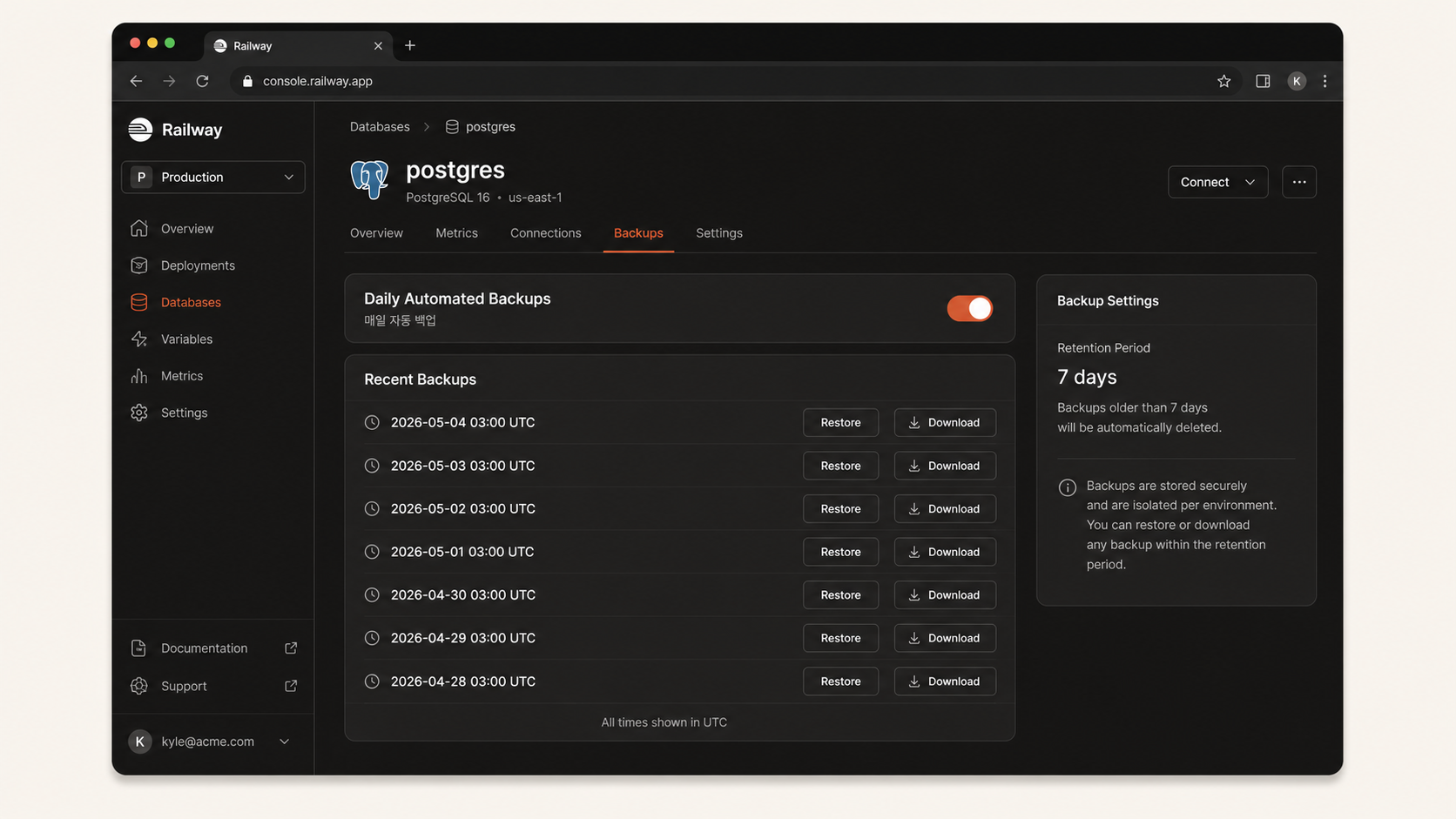Expand the Production environment dropdown
Image resolution: width=1456 pixels, height=819 pixels.
[x=213, y=177]
